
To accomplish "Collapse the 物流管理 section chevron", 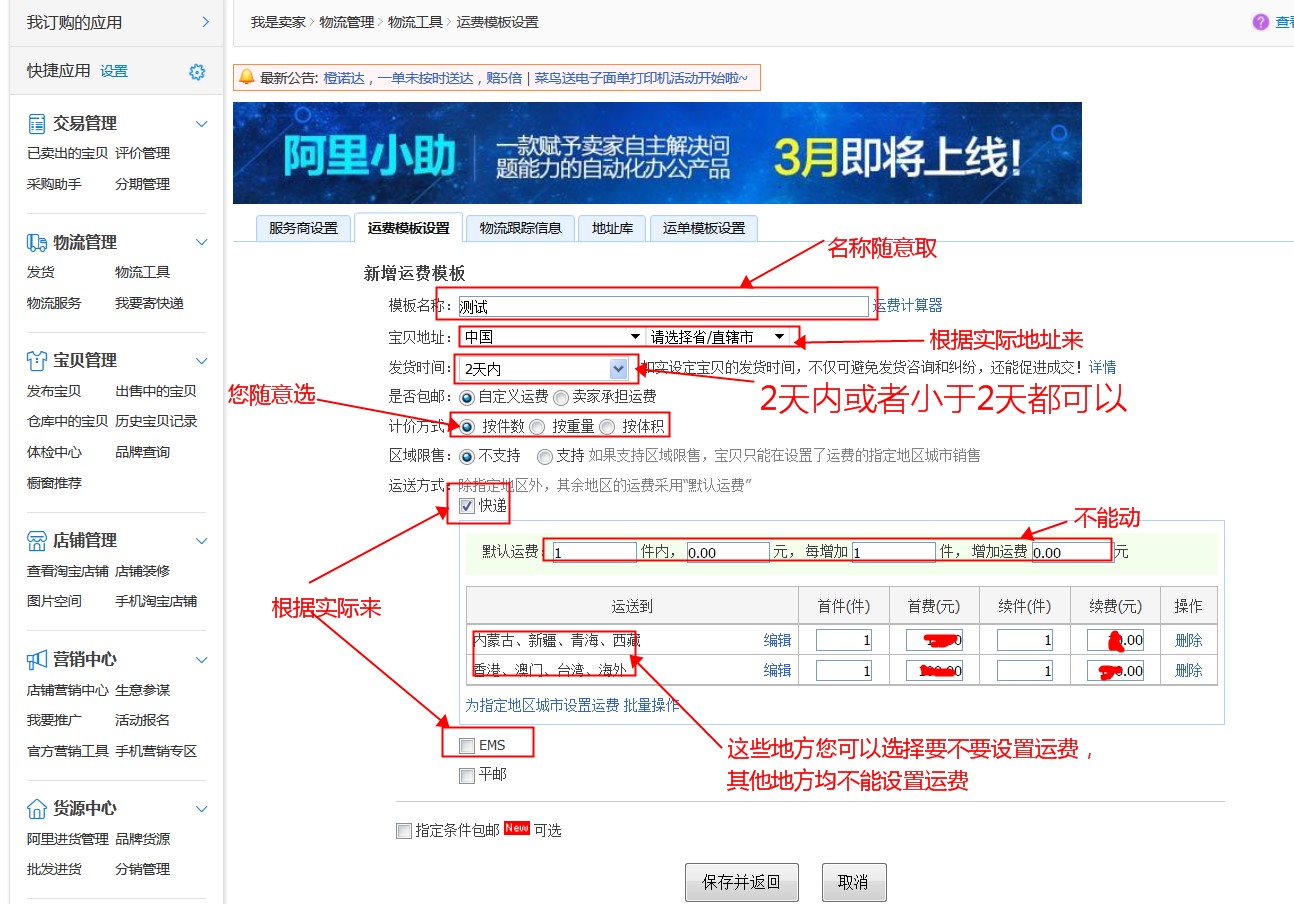I will click(x=201, y=243).
